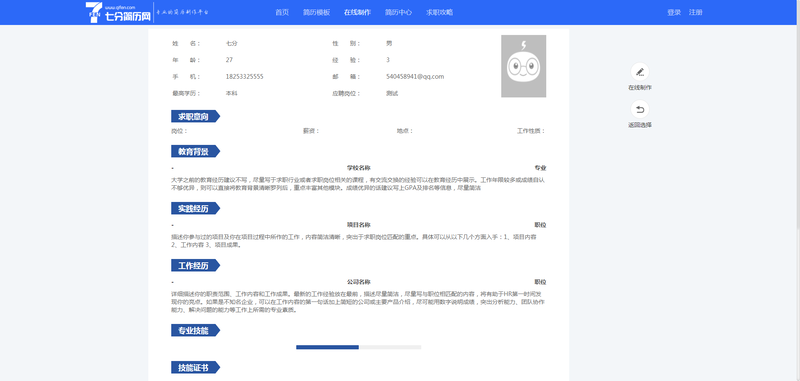Click the 在线制作 pencil icon
800x381 pixels.
(640, 72)
